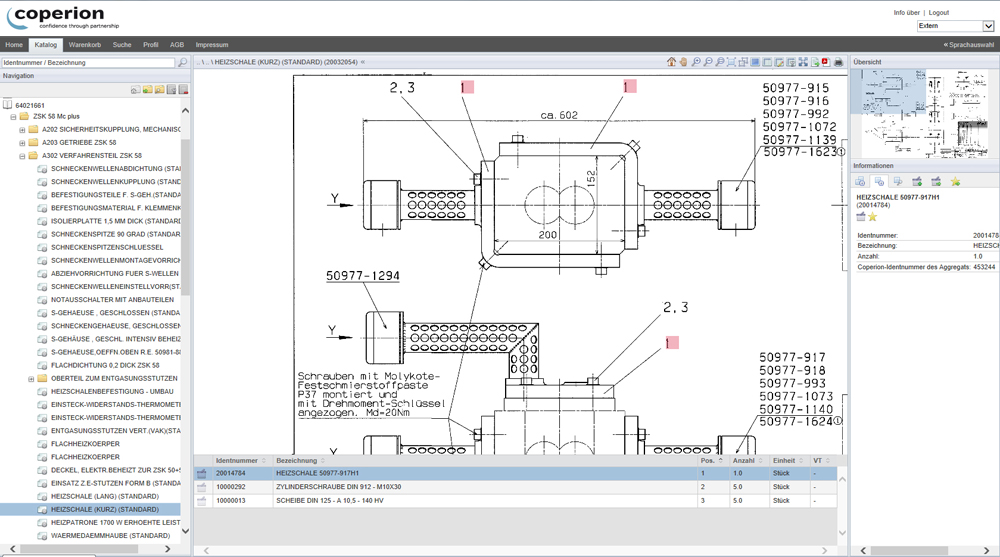Click the printer icon

click(838, 62)
